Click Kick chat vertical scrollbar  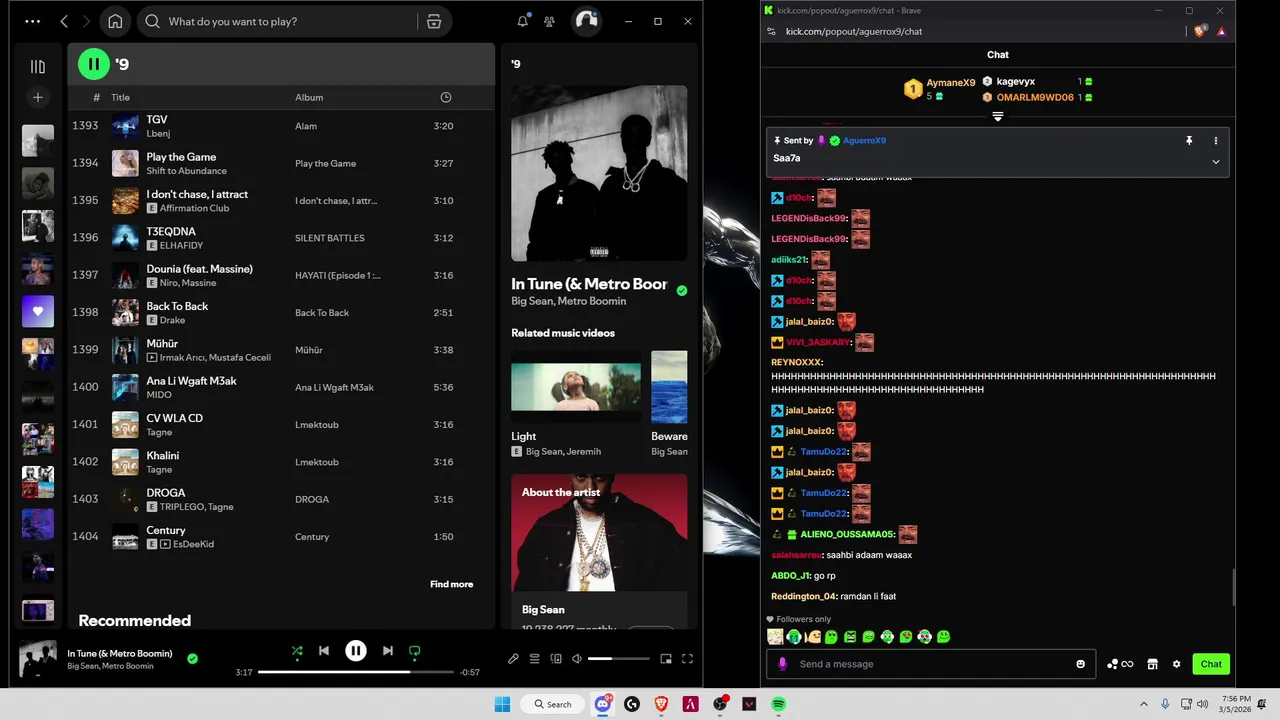tap(1233, 588)
